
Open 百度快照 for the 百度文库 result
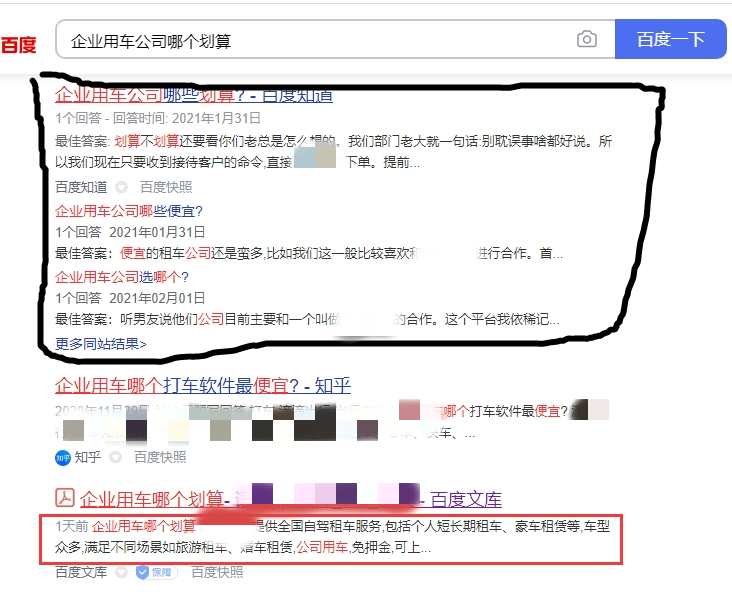218,572
